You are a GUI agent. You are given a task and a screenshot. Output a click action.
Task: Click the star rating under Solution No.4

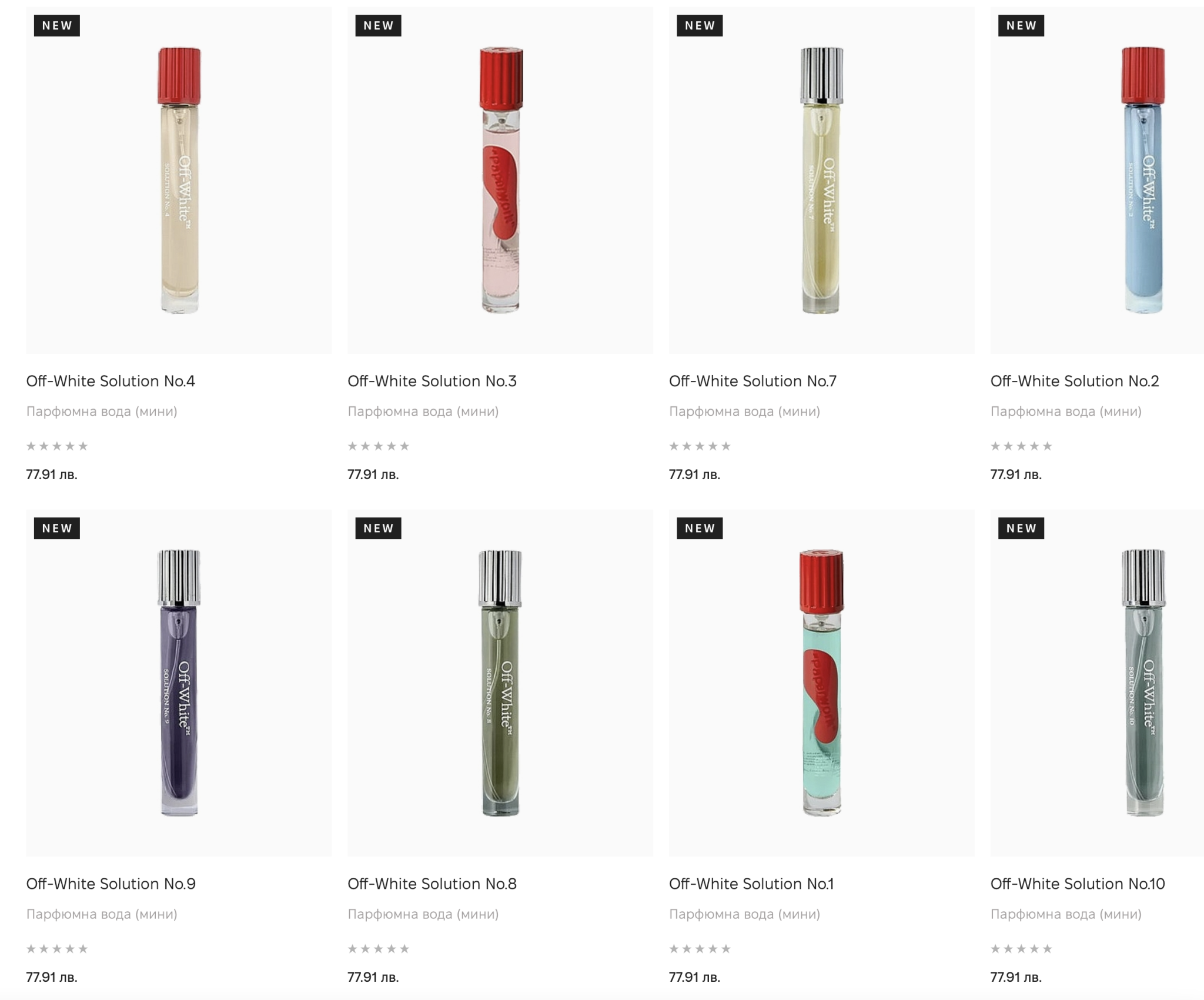pyautogui.click(x=57, y=446)
